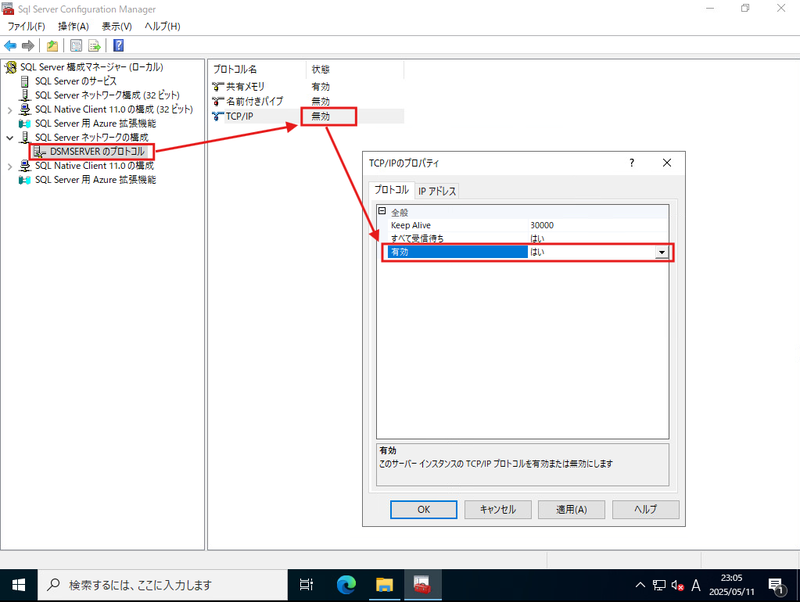800x602 pixels.
Task: Open the Windows Start menu
Action: pyautogui.click(x=18, y=585)
